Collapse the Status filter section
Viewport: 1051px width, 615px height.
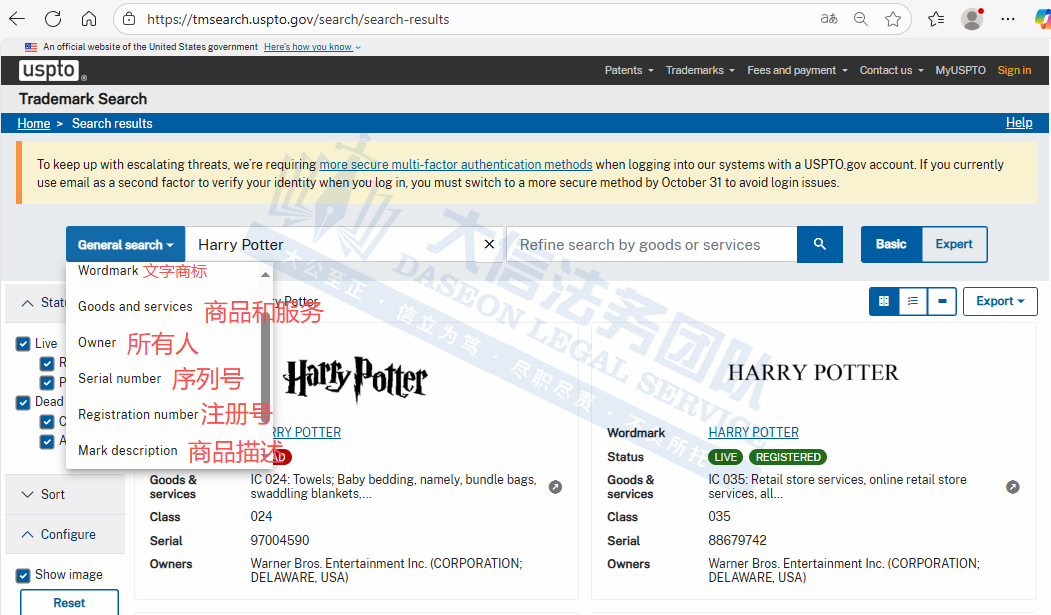coord(38,303)
